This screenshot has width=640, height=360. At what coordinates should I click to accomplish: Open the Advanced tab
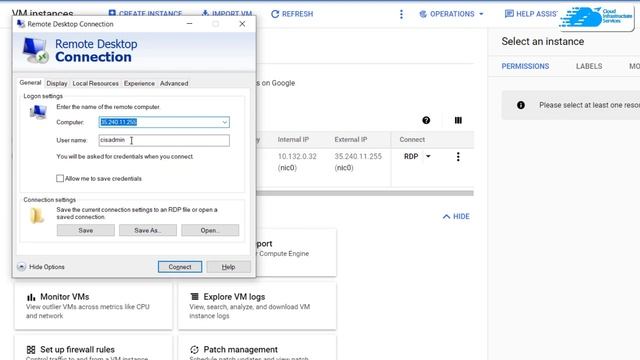pos(174,83)
